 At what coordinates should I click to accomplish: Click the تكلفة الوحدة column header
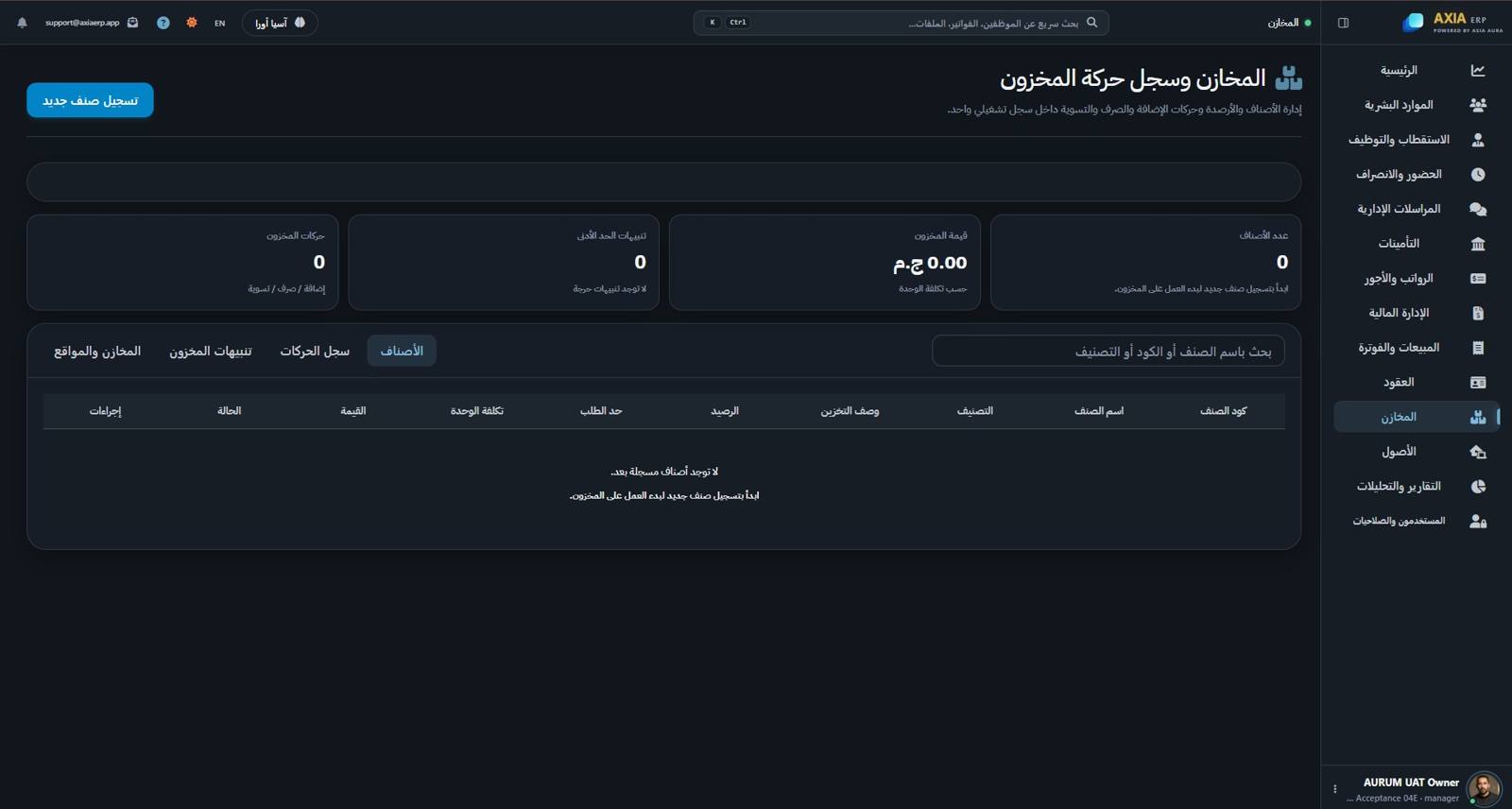click(x=477, y=411)
